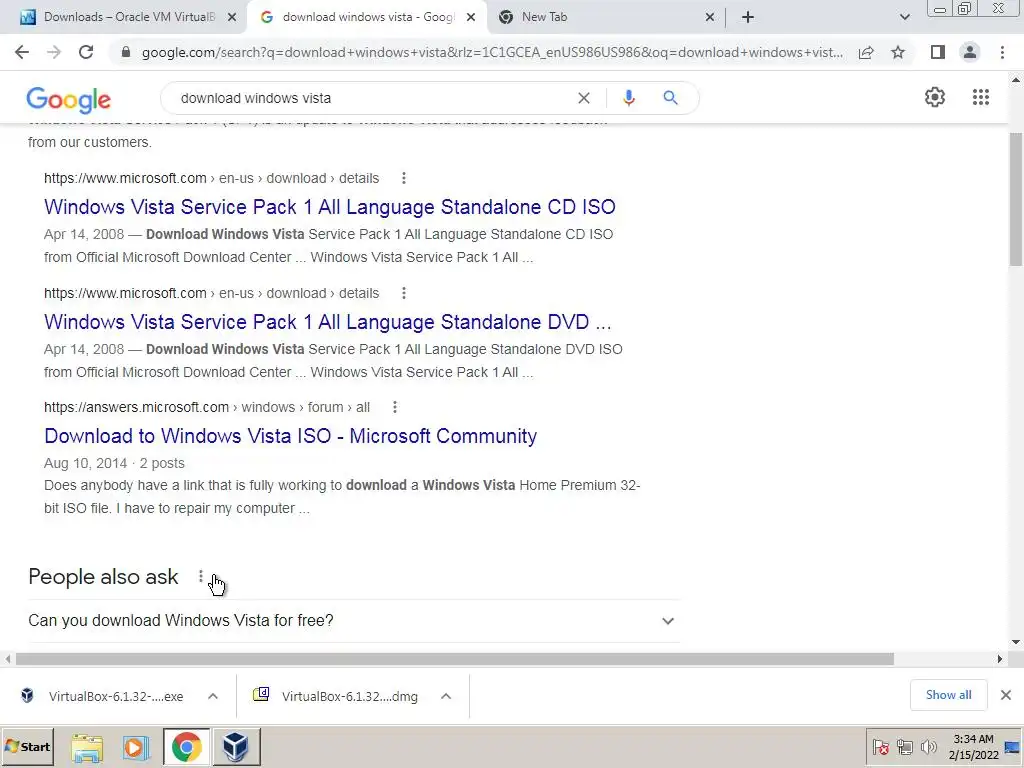Open Download to Windows Vista ISO Community link

click(291, 436)
